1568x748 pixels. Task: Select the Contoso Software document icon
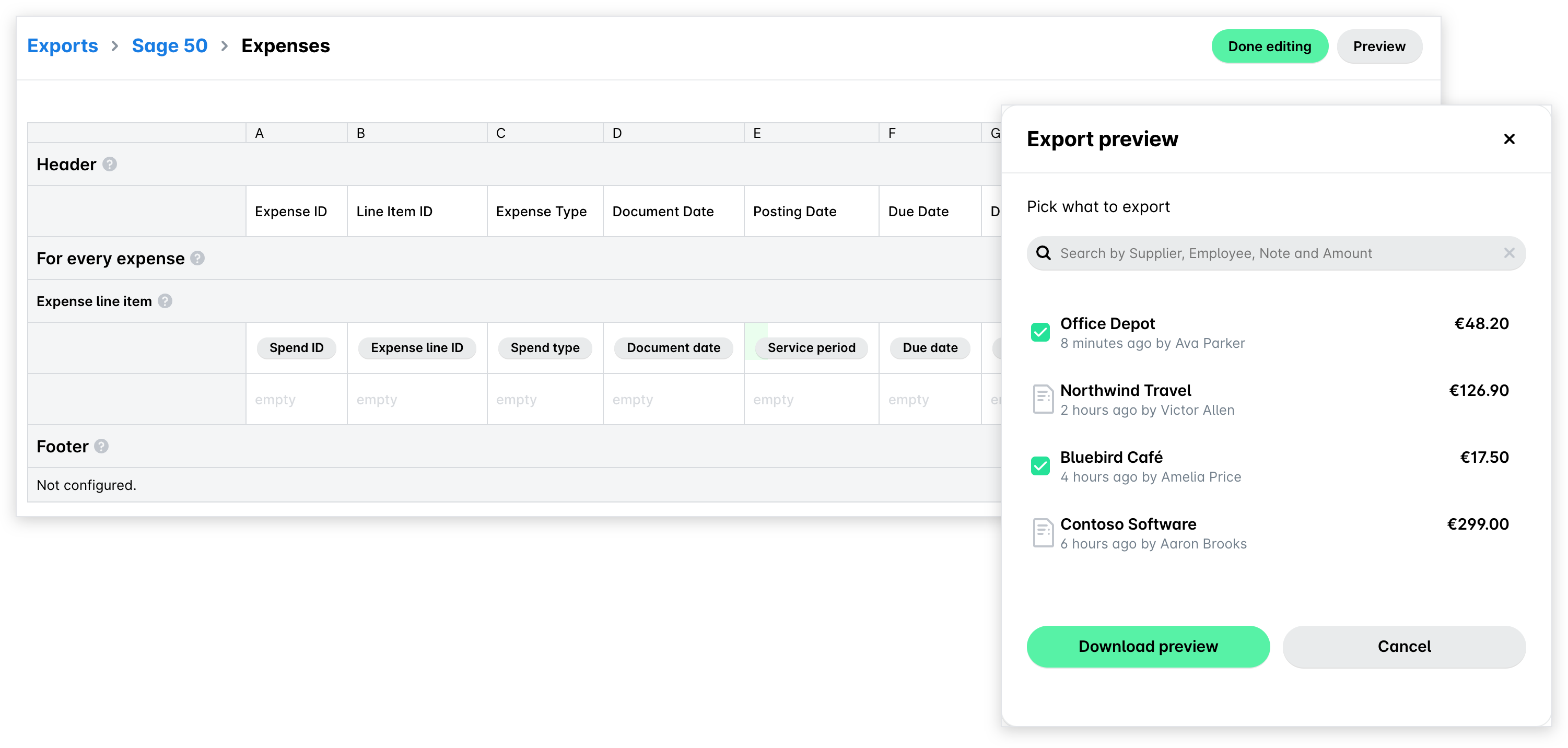[x=1043, y=533]
